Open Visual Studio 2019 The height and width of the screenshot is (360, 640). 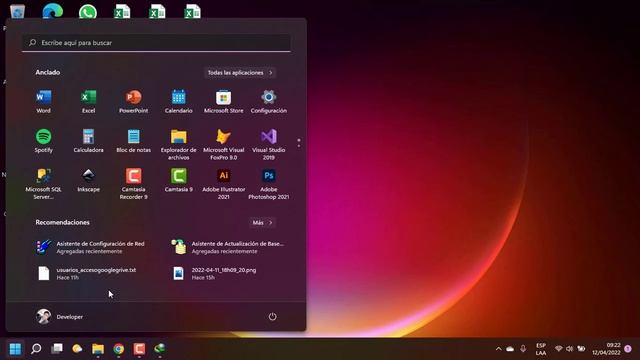pyautogui.click(x=269, y=144)
